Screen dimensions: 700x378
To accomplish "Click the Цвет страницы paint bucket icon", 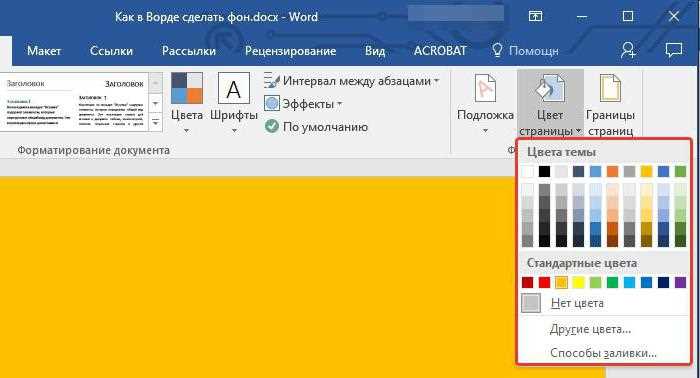I will coord(550,89).
